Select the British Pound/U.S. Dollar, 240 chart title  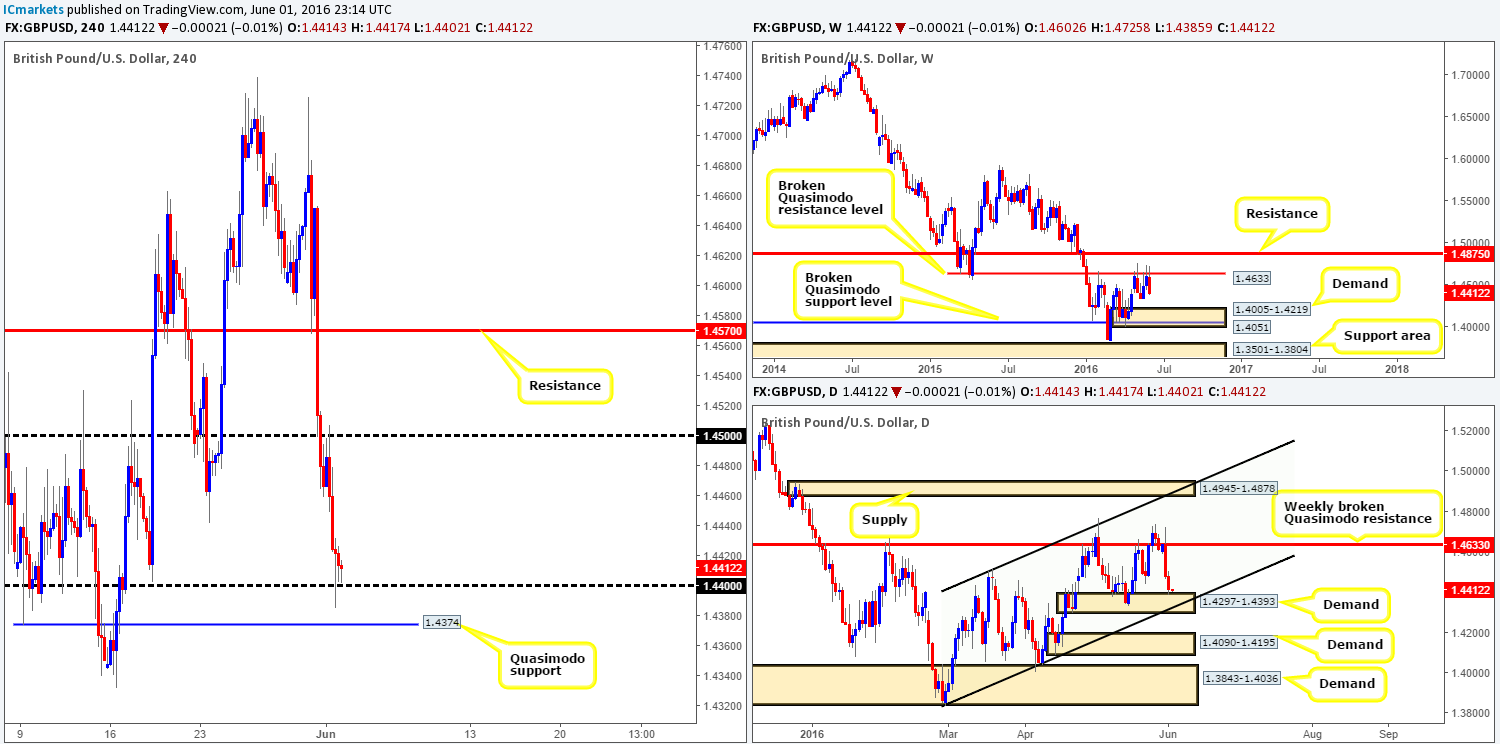point(105,58)
